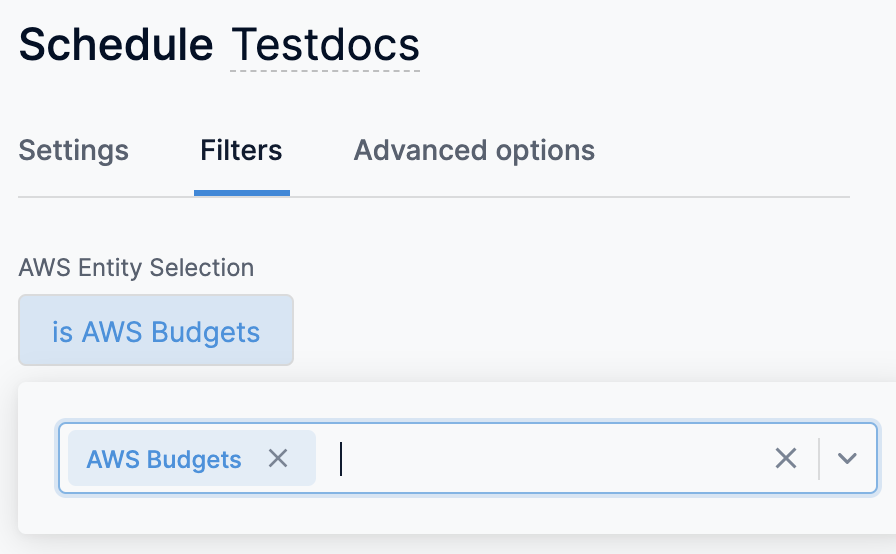Click the "is AWS Budgets" filter button
This screenshot has width=896, height=554.
tap(156, 331)
